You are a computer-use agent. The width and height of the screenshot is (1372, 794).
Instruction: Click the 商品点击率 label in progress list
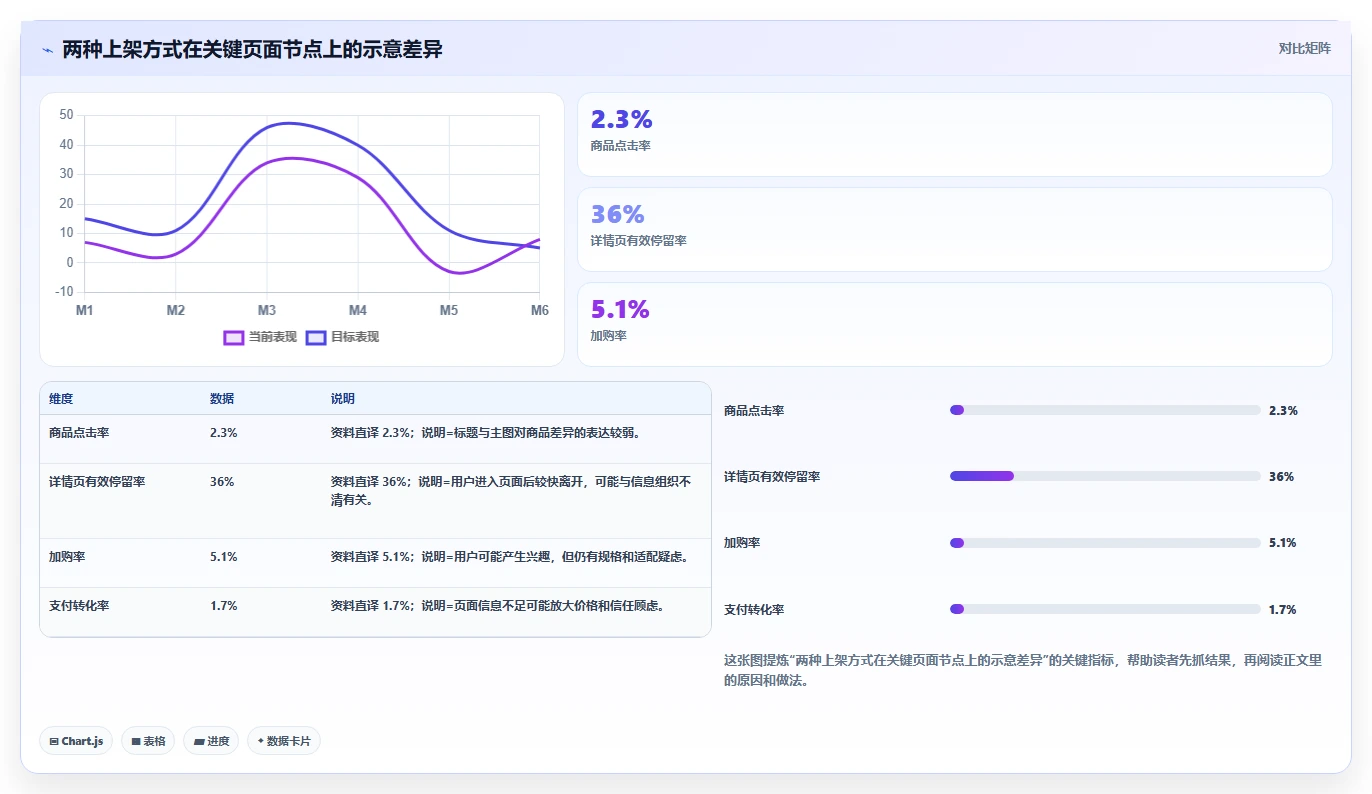pos(754,410)
